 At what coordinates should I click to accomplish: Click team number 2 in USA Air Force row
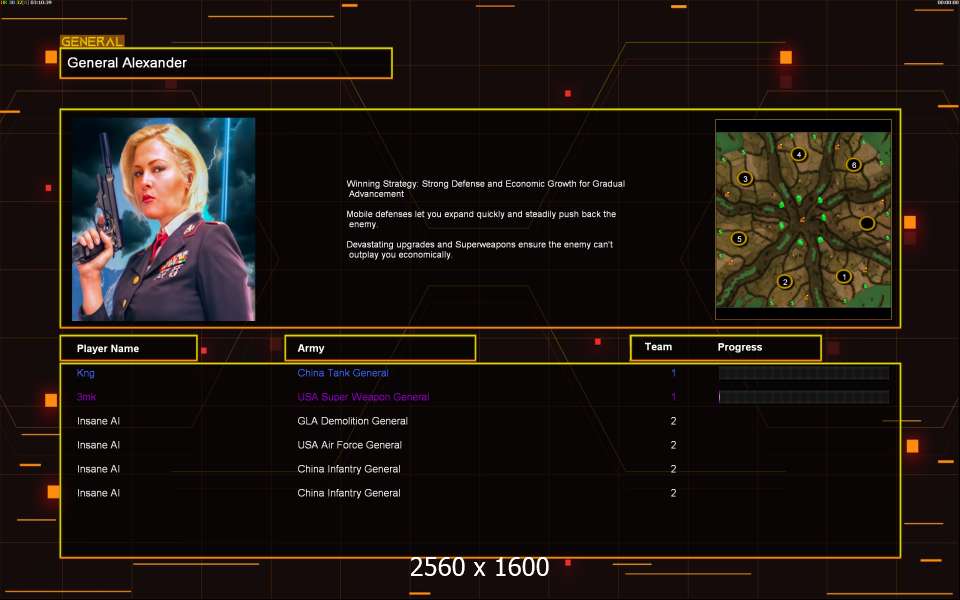tap(673, 445)
